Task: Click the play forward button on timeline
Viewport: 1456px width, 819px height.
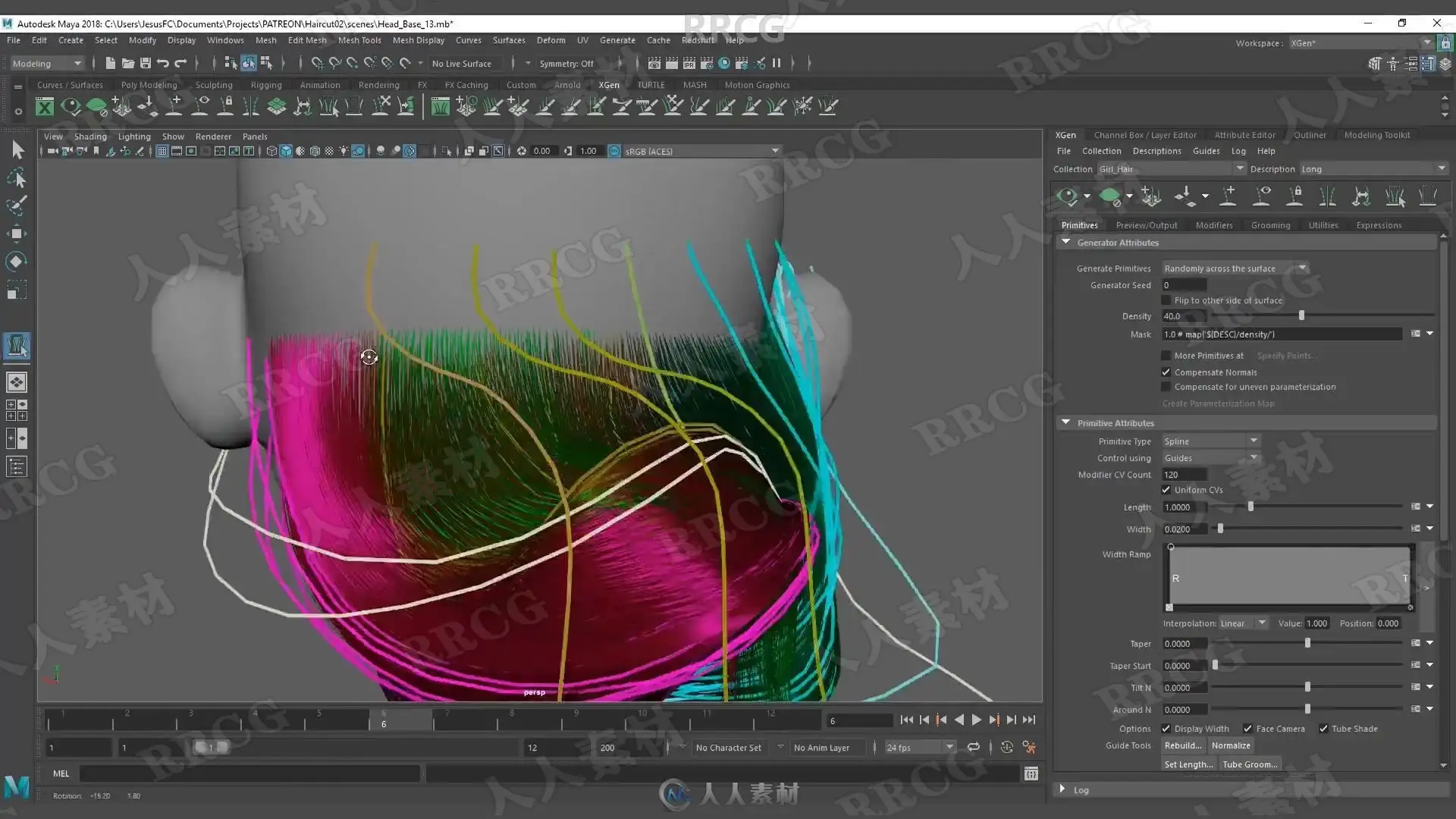Action: [977, 720]
